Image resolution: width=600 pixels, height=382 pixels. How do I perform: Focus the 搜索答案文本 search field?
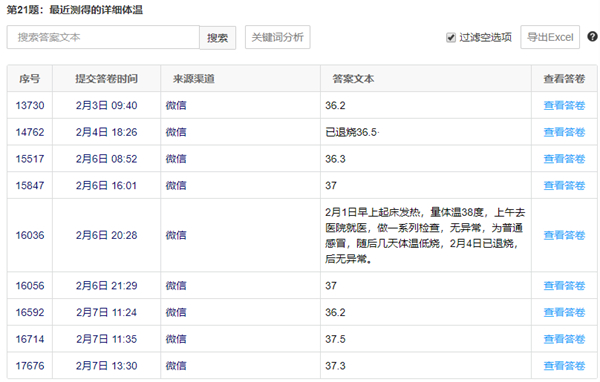[x=103, y=37]
